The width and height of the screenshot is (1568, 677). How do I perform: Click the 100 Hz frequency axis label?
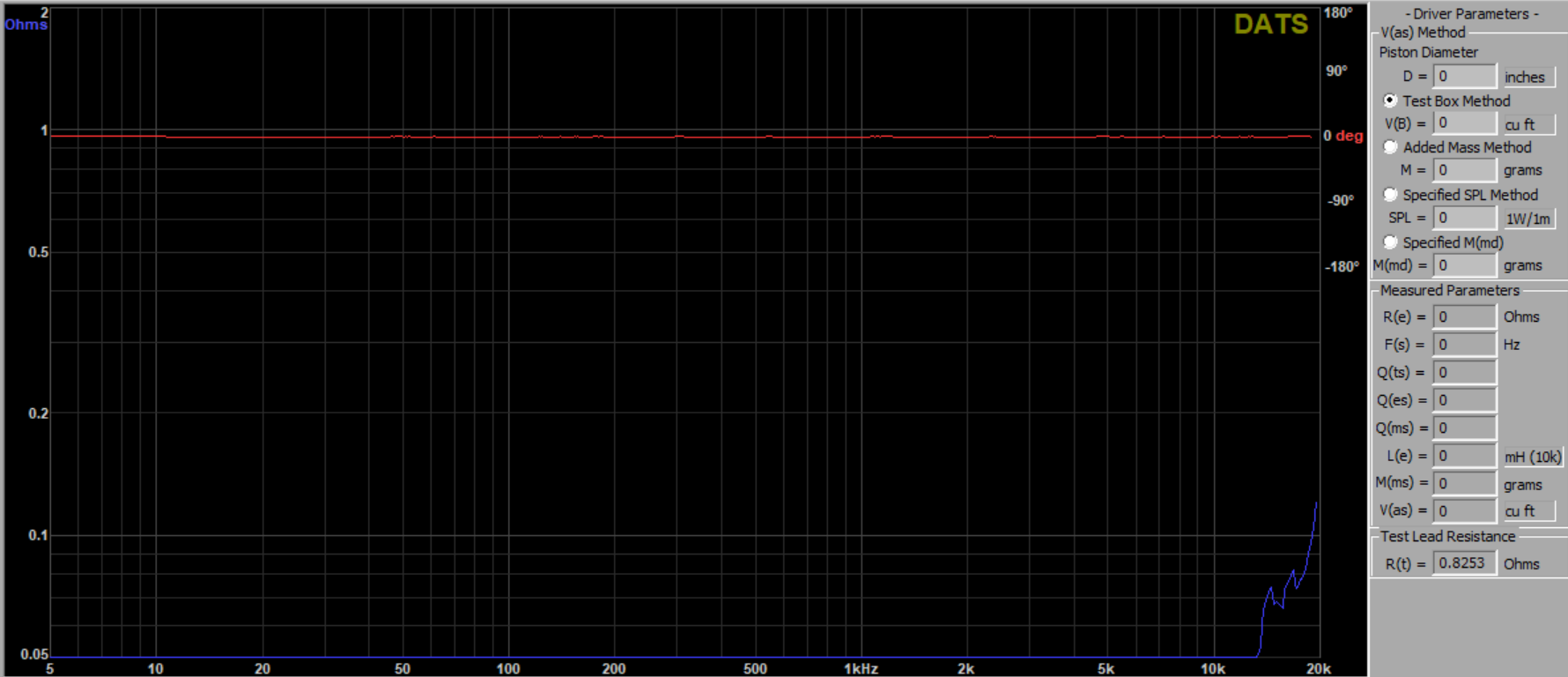(508, 669)
